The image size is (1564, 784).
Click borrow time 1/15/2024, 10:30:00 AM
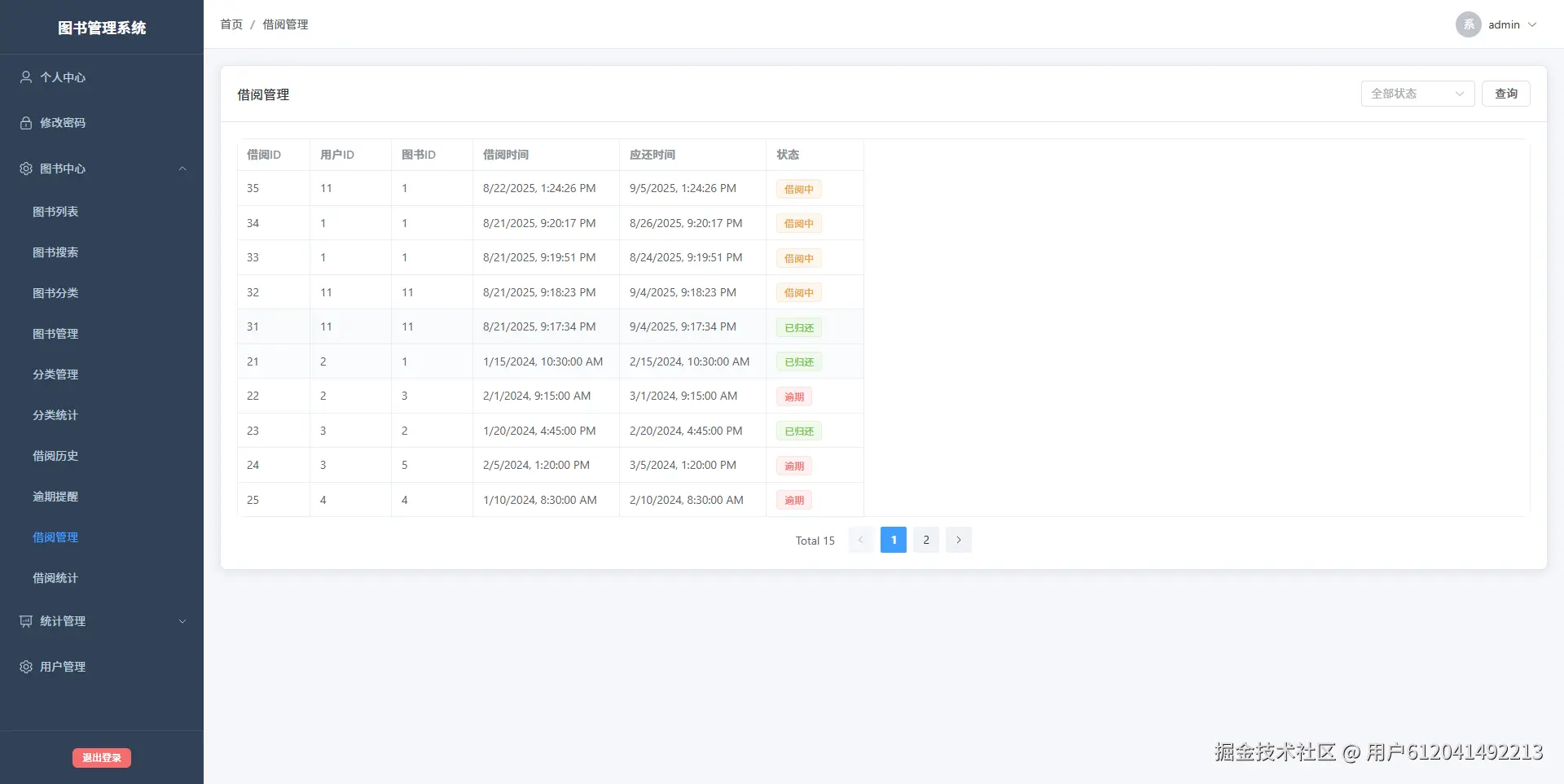(543, 361)
